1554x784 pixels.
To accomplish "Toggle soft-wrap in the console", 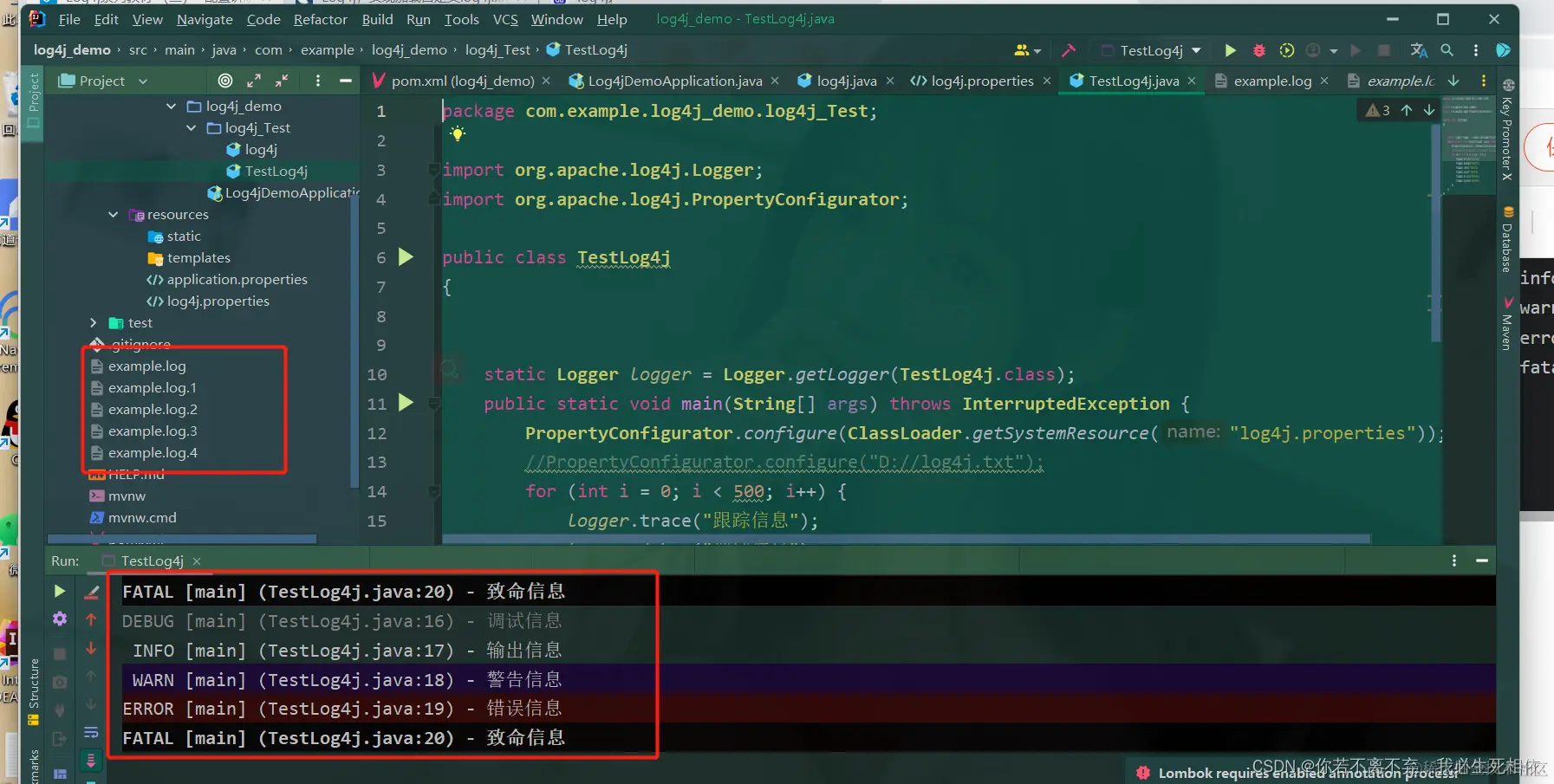I will click(91, 733).
